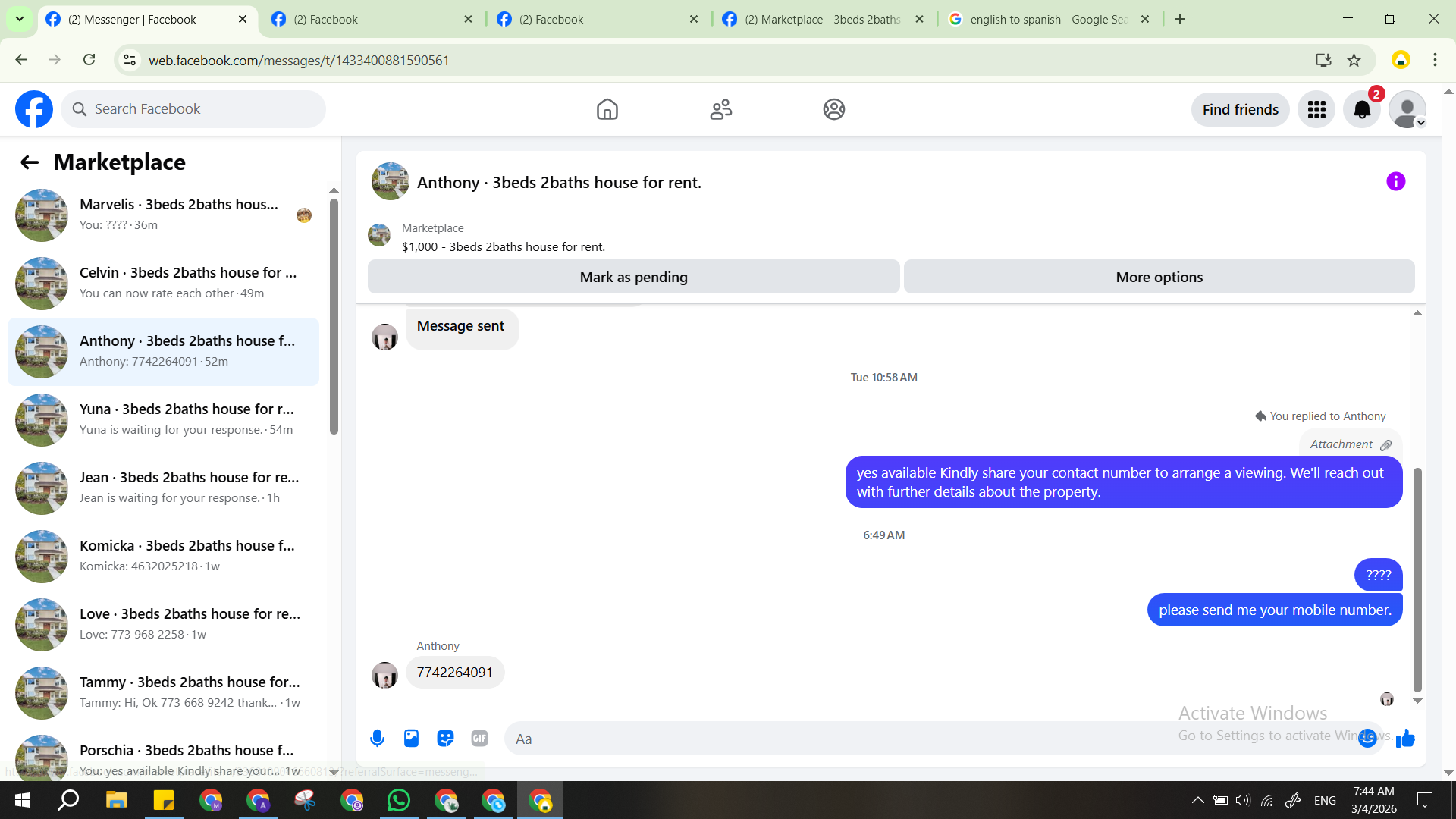The height and width of the screenshot is (819, 1456).
Task: Open the sticker picker icon
Action: (445, 738)
